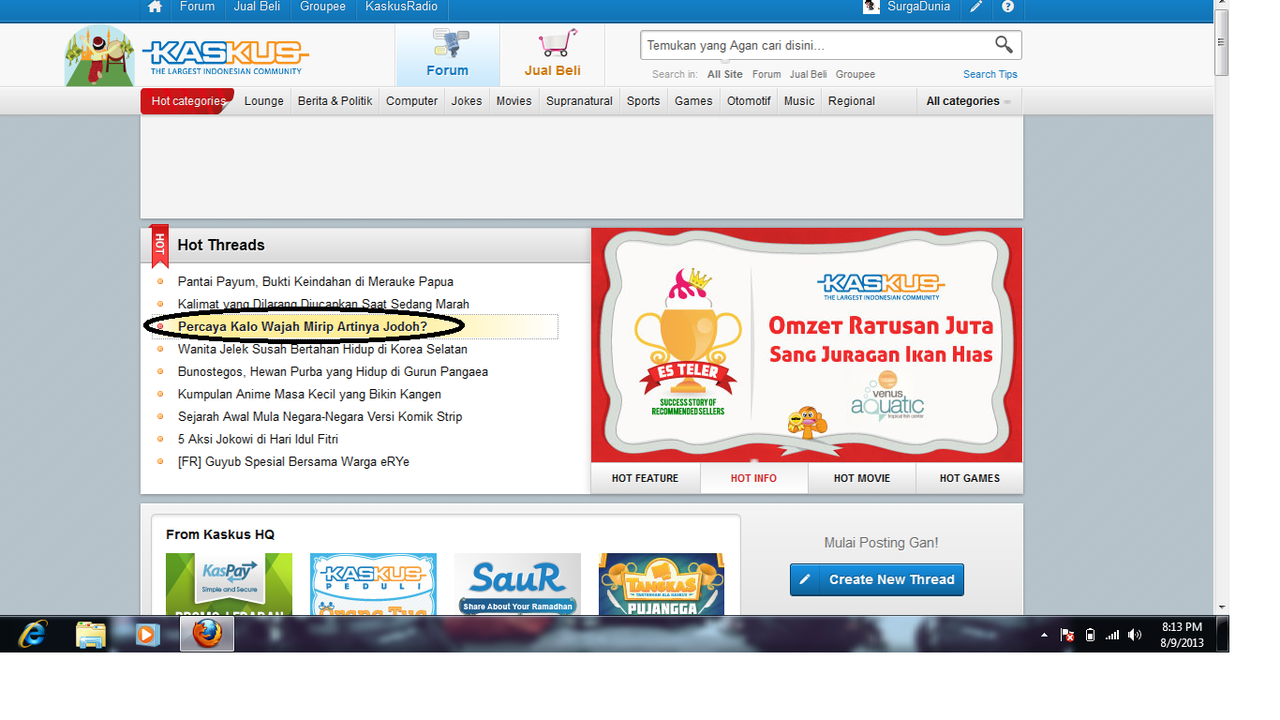
Task: Focus the Temukan yang Agan cari search field
Action: pyautogui.click(x=815, y=45)
